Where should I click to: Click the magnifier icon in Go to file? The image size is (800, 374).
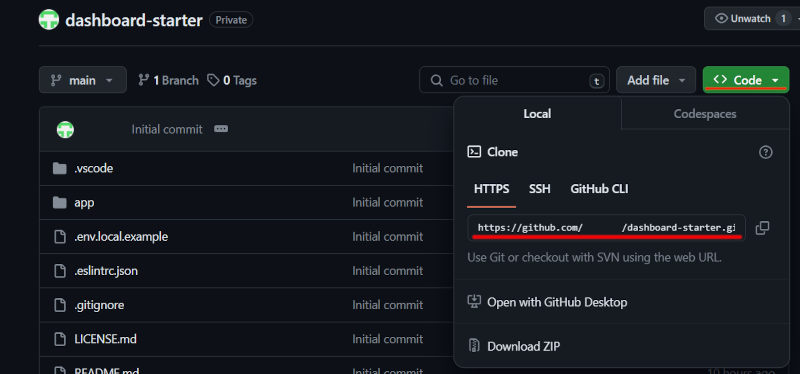point(436,80)
